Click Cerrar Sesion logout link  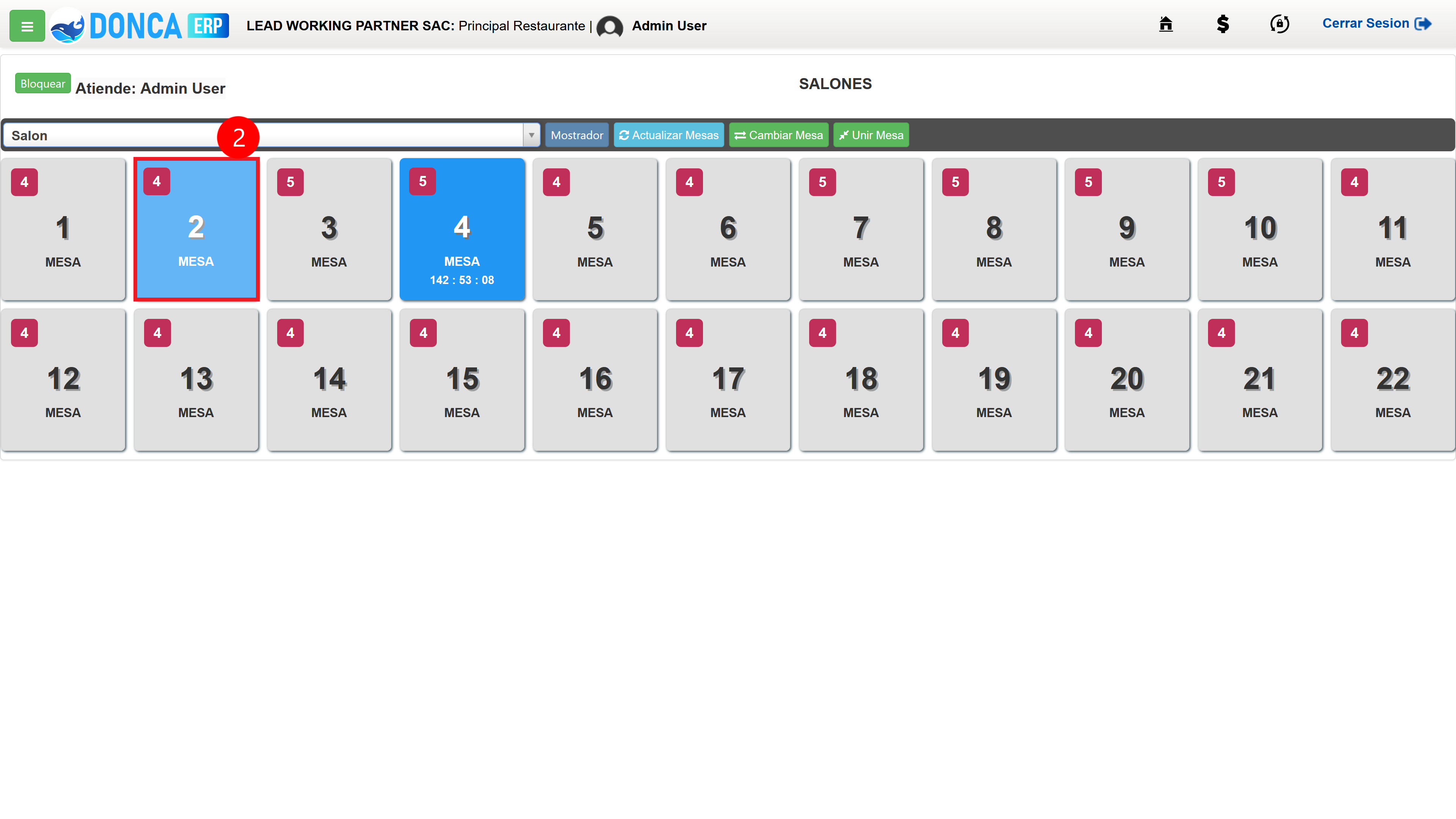tap(1377, 24)
